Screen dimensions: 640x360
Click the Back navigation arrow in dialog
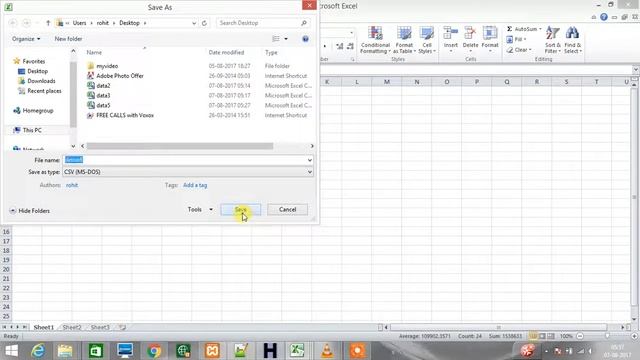[x=13, y=23]
